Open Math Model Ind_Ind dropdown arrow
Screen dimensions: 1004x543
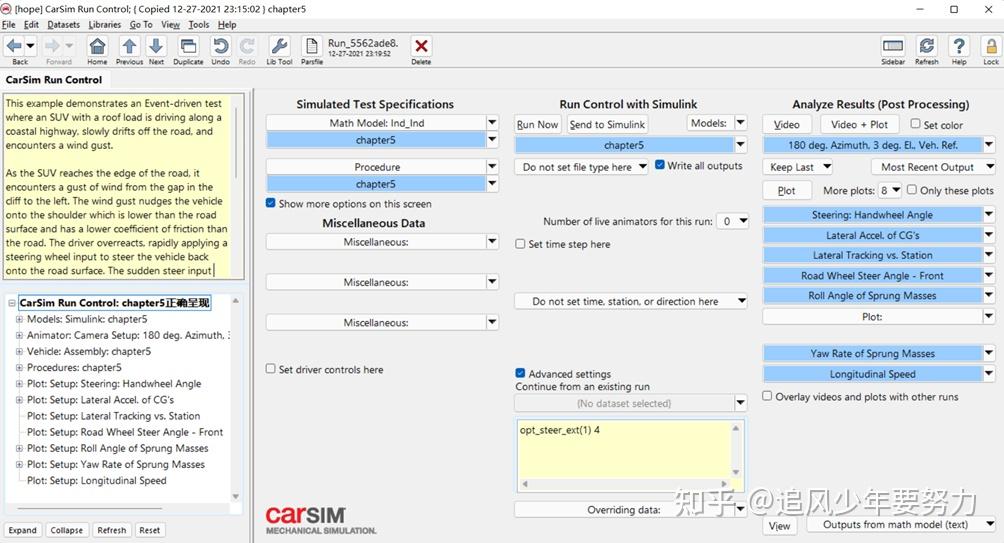point(492,122)
